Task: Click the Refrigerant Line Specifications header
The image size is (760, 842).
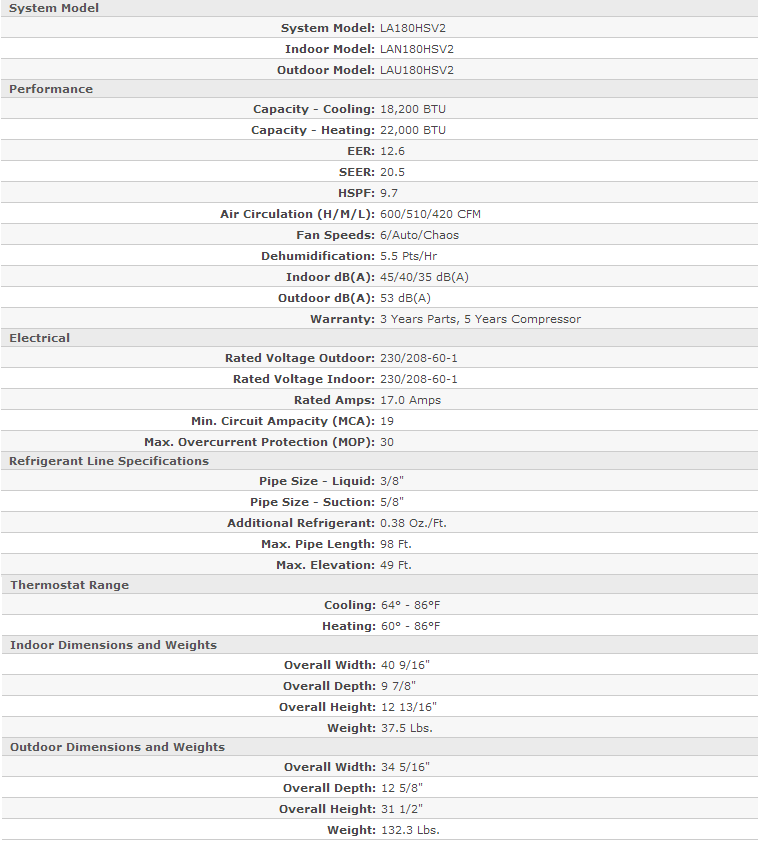Action: (x=109, y=461)
